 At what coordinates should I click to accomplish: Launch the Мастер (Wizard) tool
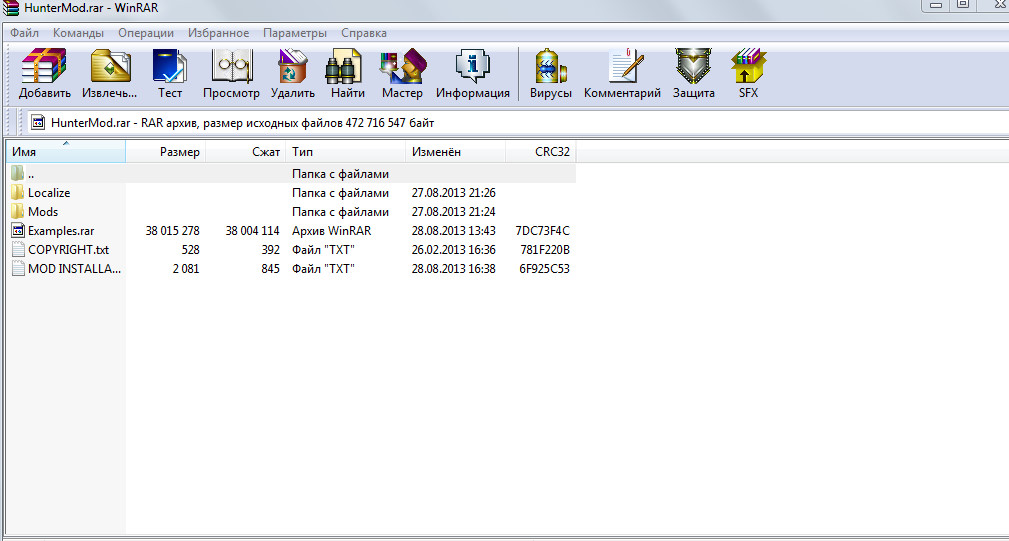click(403, 66)
